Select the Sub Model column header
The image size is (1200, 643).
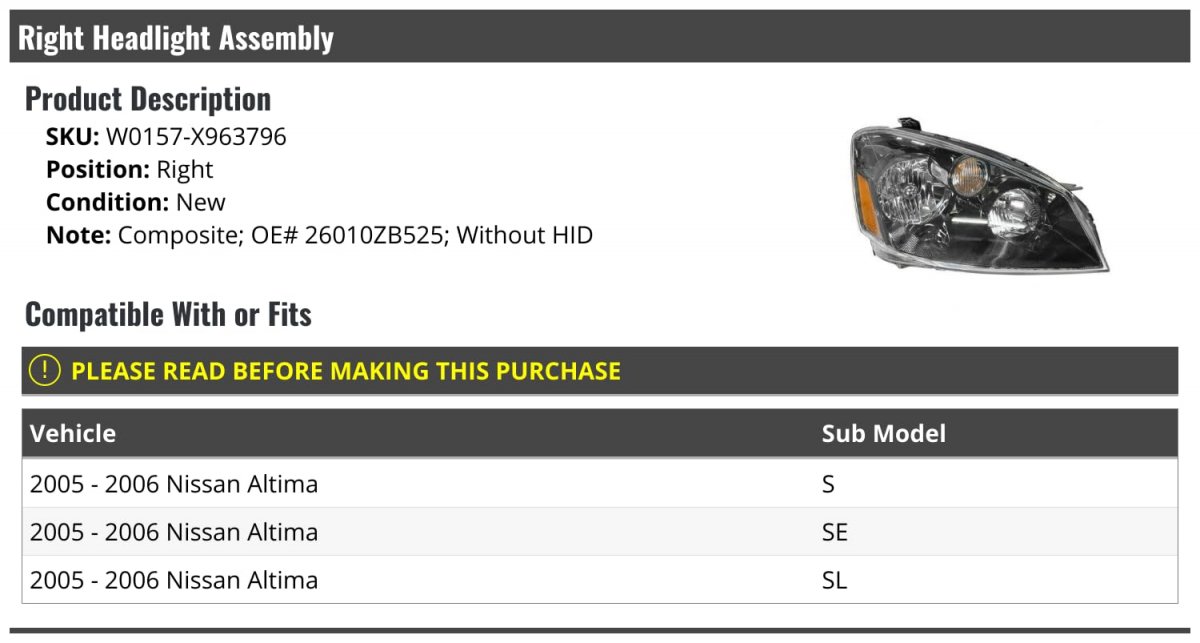(884, 433)
